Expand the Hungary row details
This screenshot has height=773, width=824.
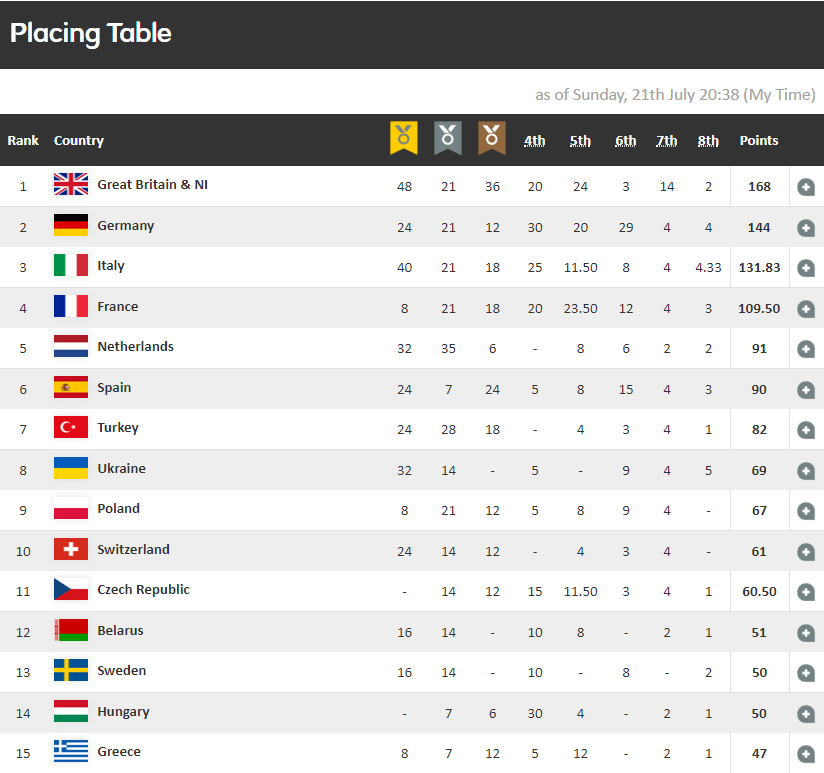click(x=806, y=714)
